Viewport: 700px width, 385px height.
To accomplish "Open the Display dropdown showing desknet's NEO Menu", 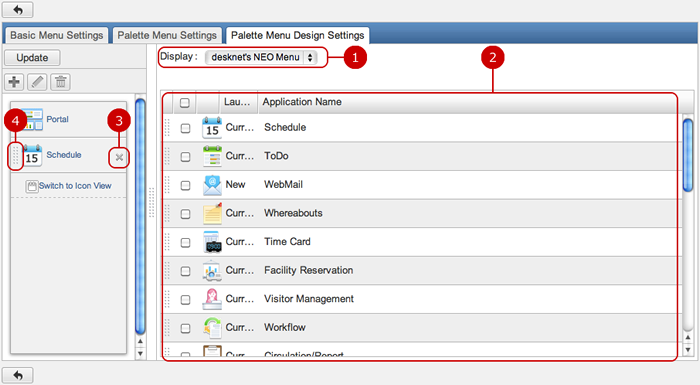I will 261,57.
